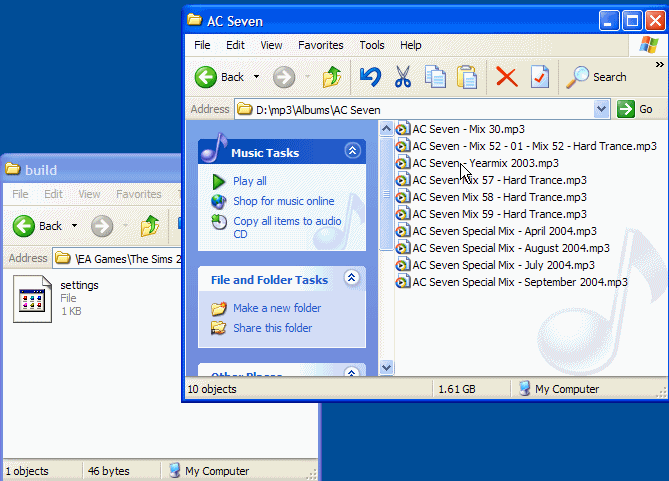Image resolution: width=669 pixels, height=481 pixels.
Task: Click the Paste clipboard icon
Action: (x=467, y=77)
